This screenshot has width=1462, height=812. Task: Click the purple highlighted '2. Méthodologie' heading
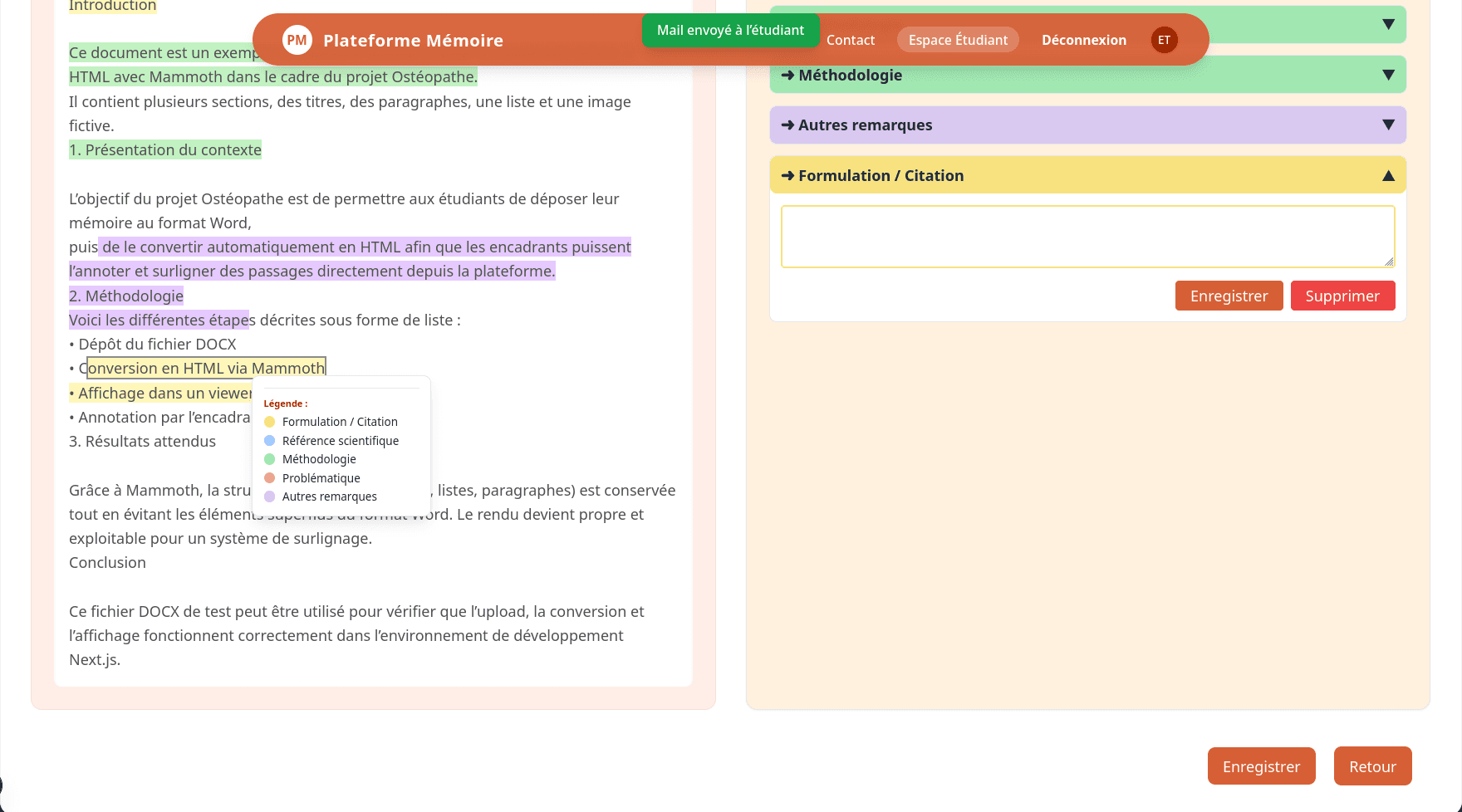click(x=126, y=296)
